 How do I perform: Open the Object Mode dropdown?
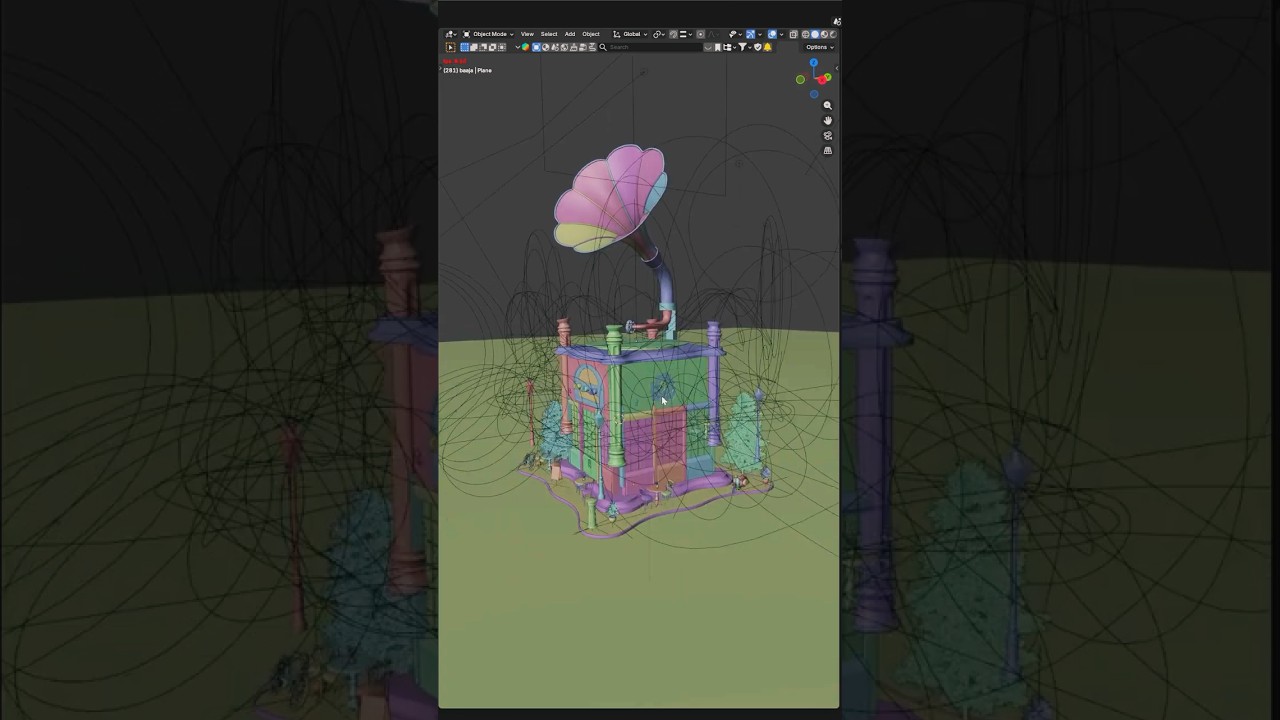(487, 34)
